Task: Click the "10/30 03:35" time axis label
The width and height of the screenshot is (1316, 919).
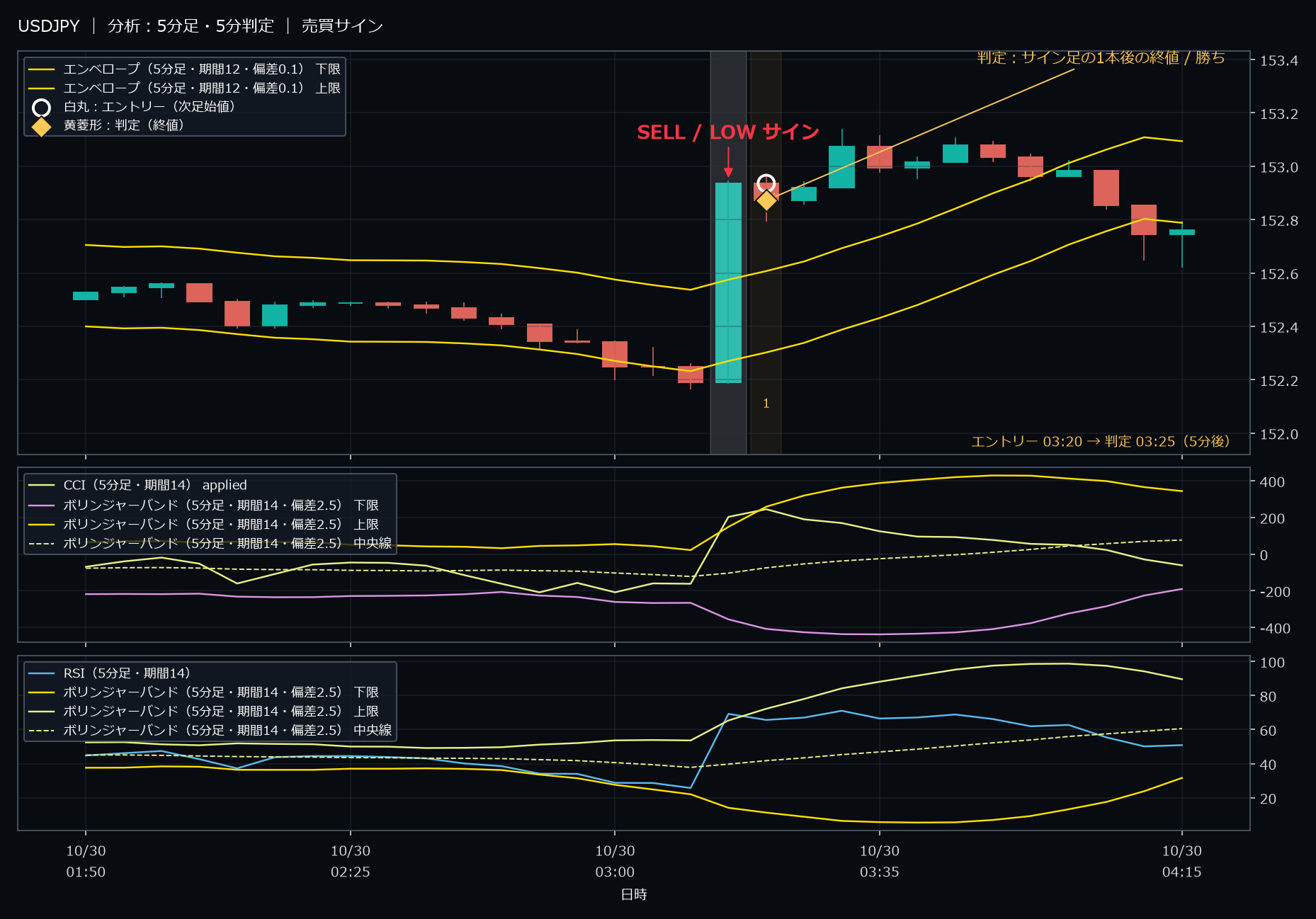Action: 880,861
